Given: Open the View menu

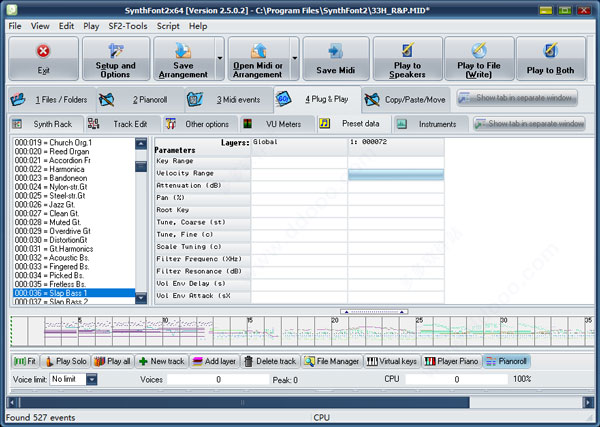Looking at the screenshot, I should pos(40,26).
